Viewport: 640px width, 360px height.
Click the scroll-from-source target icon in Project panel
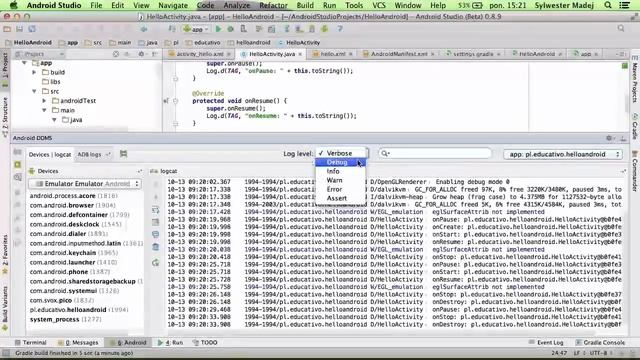click(116, 54)
